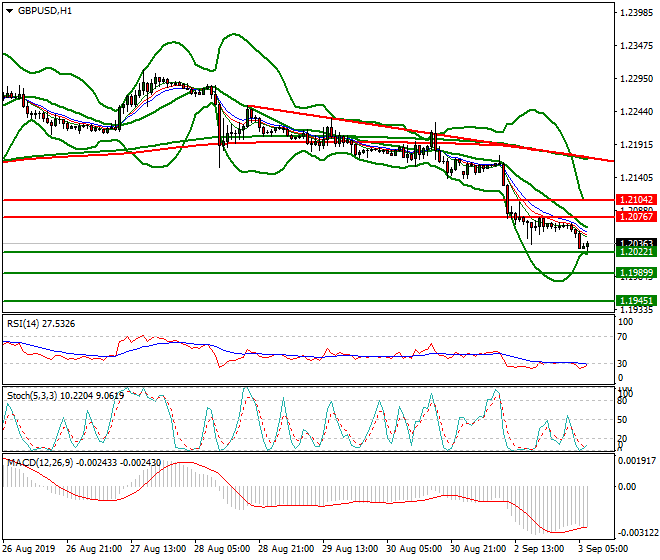Select the 29 Aug 13:00 time label

[350, 549]
